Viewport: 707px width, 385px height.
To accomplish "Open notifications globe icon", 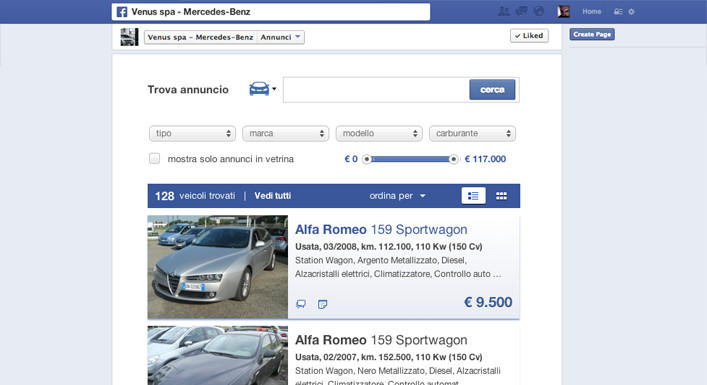I will click(539, 12).
